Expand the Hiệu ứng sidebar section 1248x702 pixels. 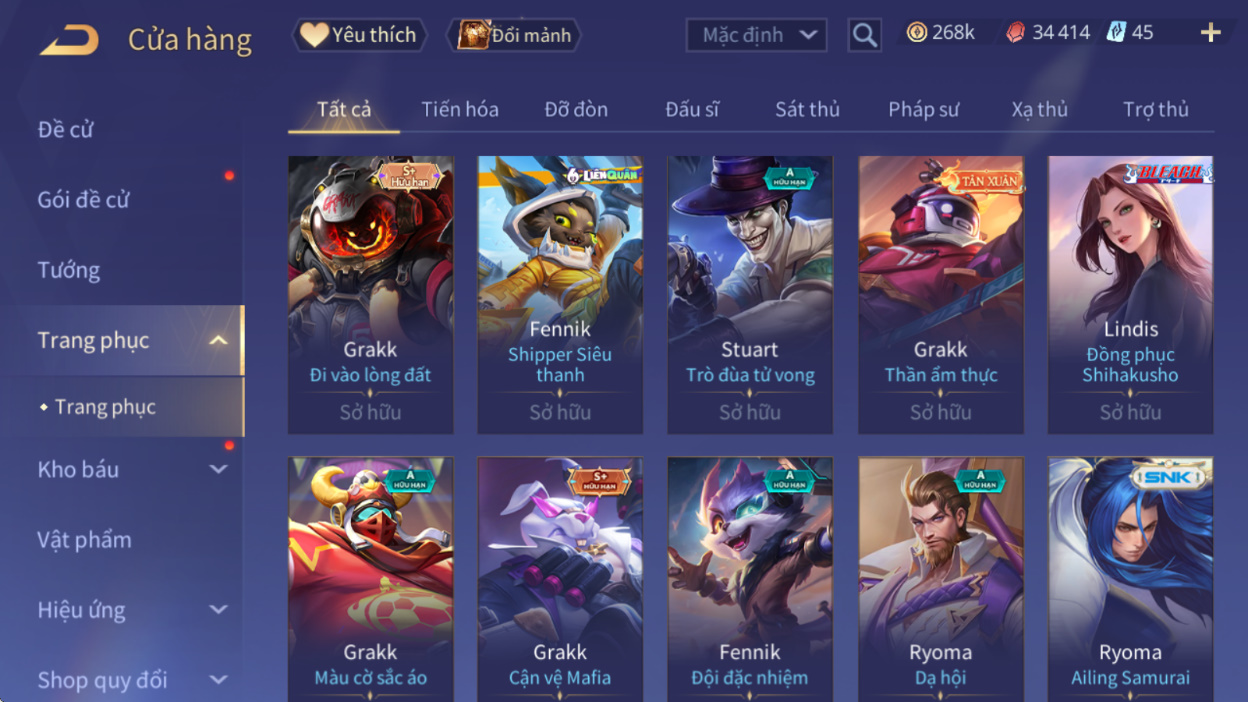[x=218, y=610]
